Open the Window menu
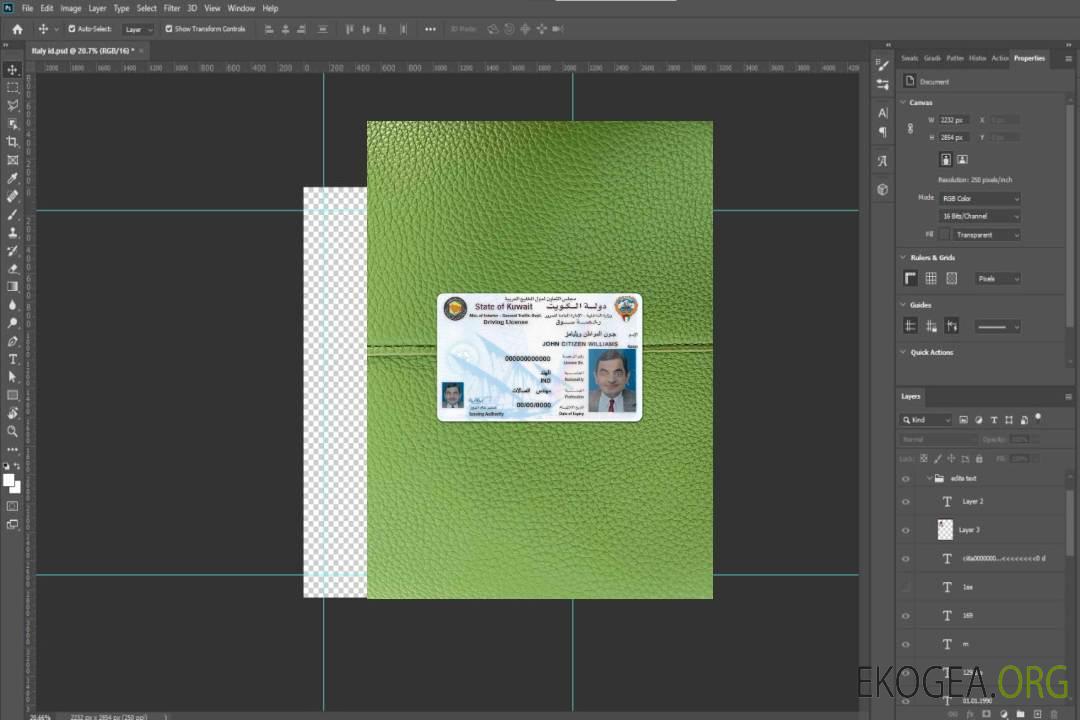The width and height of the screenshot is (1080, 720). point(241,8)
